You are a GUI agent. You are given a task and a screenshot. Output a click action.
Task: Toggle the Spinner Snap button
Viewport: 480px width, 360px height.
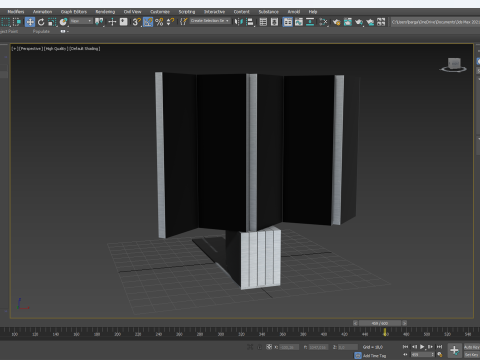pos(170,22)
